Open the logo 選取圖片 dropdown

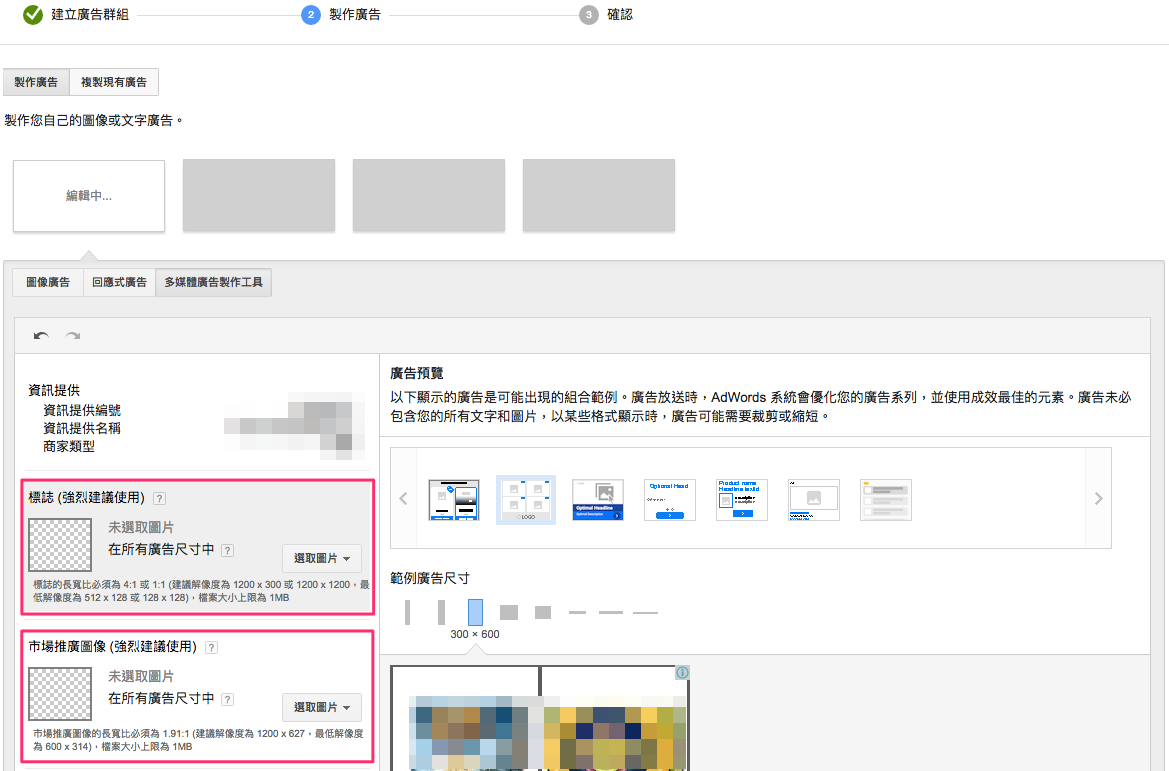pos(321,558)
